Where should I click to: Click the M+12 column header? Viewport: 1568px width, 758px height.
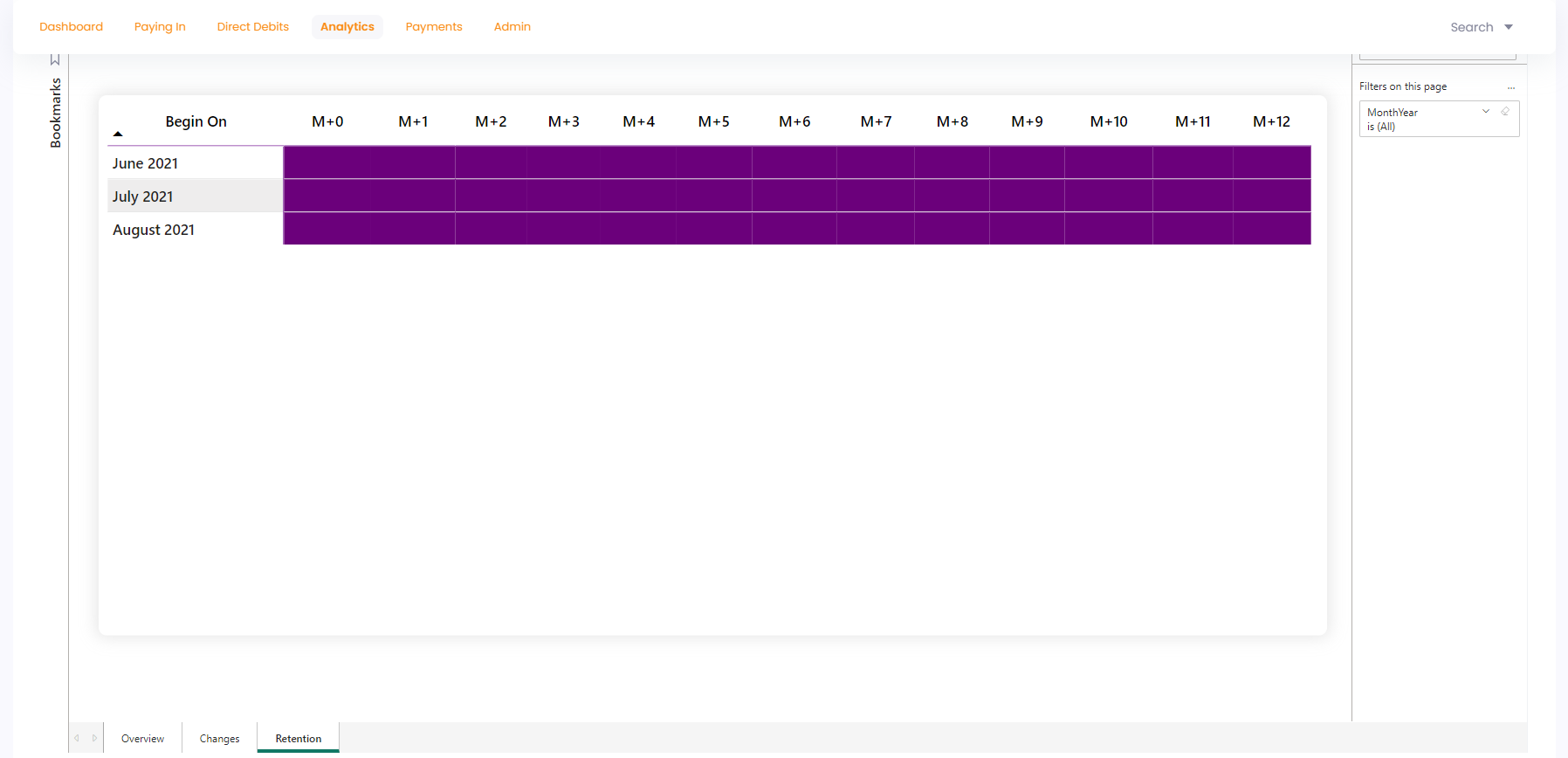pyautogui.click(x=1271, y=121)
